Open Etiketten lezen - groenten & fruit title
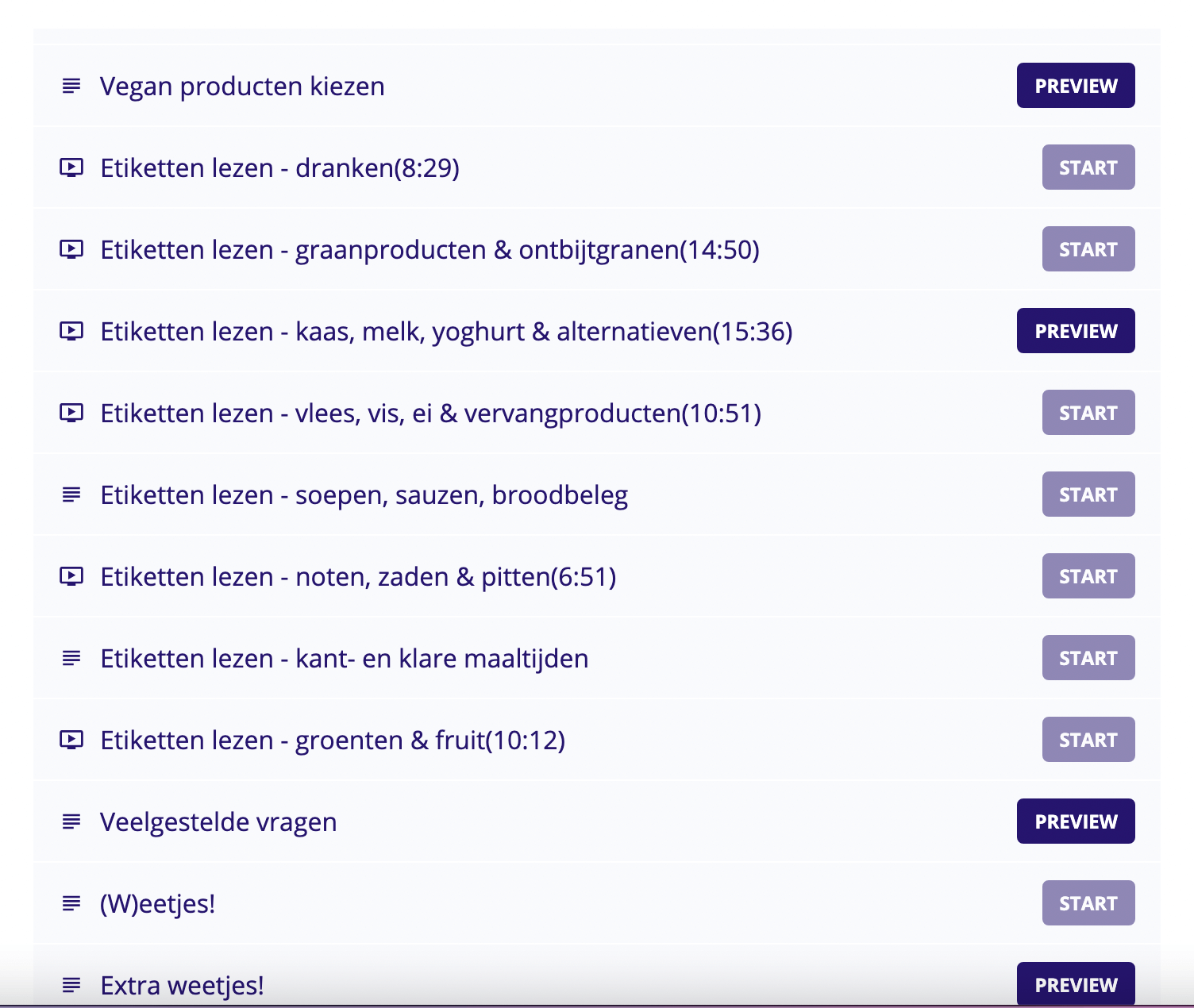 pyautogui.click(x=333, y=740)
